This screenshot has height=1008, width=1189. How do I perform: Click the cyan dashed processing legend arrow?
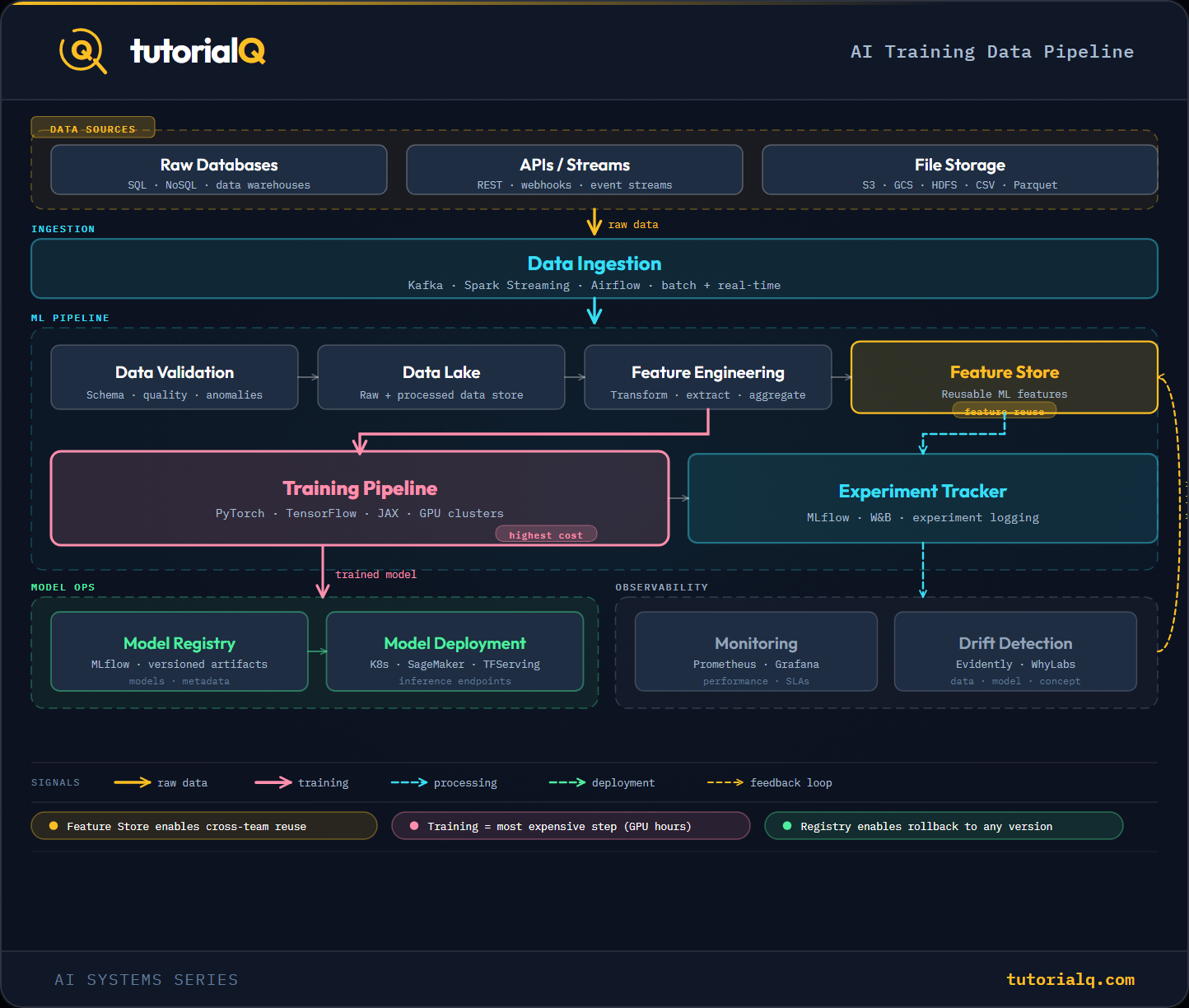[x=409, y=782]
